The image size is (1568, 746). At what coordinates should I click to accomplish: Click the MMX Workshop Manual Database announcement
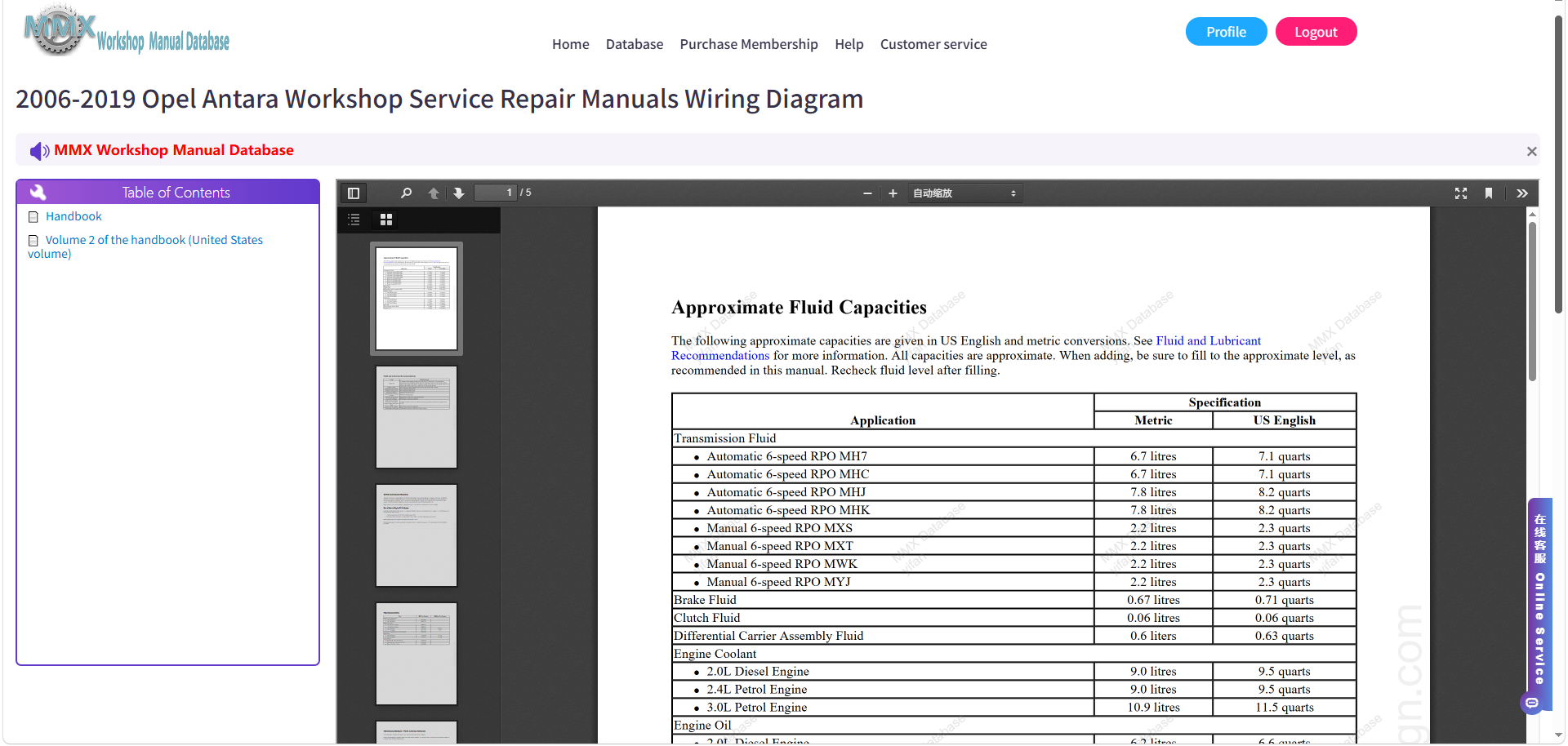tap(174, 150)
